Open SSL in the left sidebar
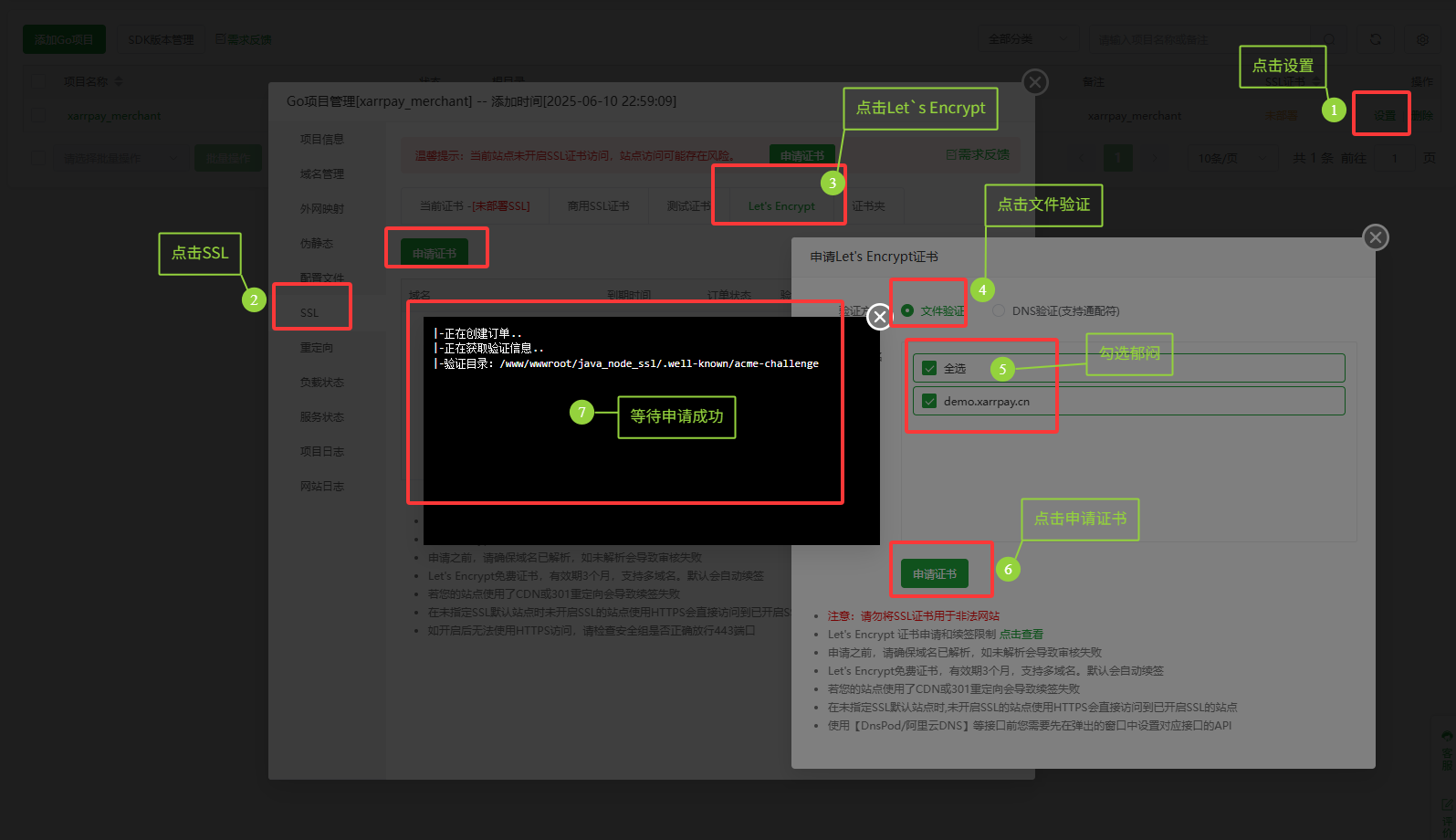 [x=309, y=312]
